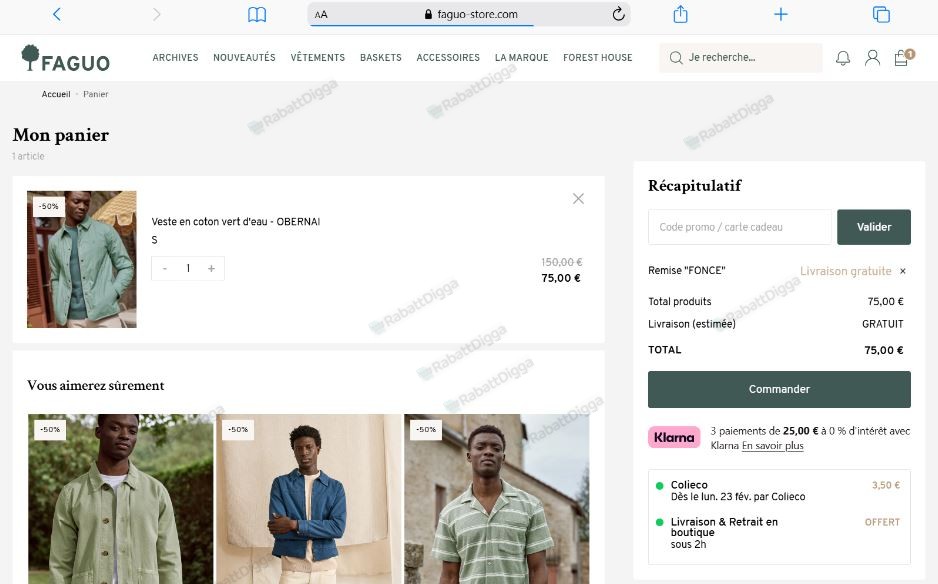The width and height of the screenshot is (938, 584).
Task: Click the FAGUO logo
Action: coord(66,57)
